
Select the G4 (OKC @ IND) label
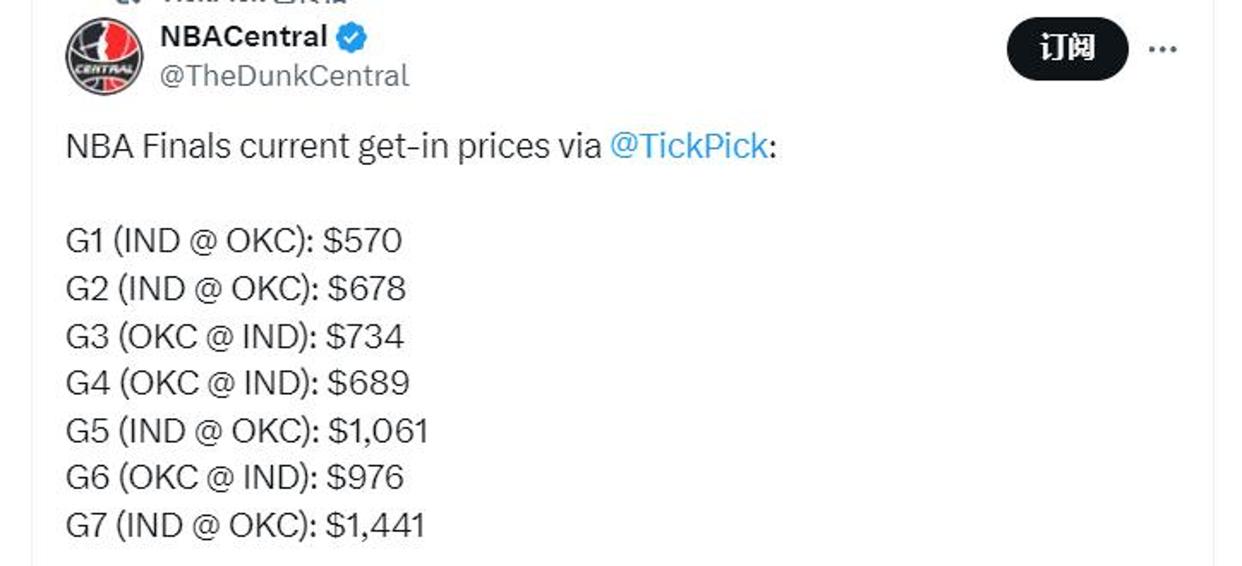192,383
